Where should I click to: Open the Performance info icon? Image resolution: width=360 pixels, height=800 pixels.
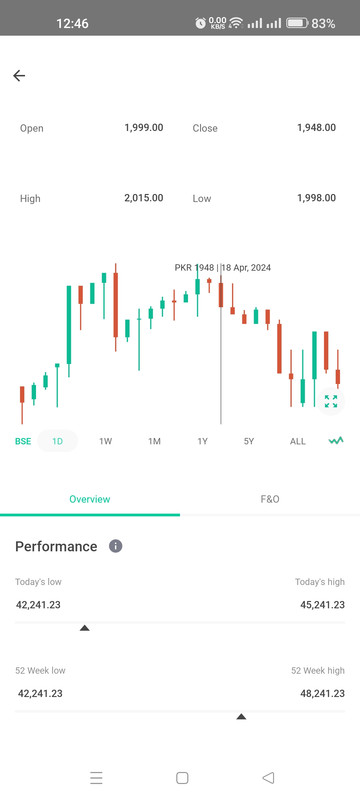pos(116,546)
